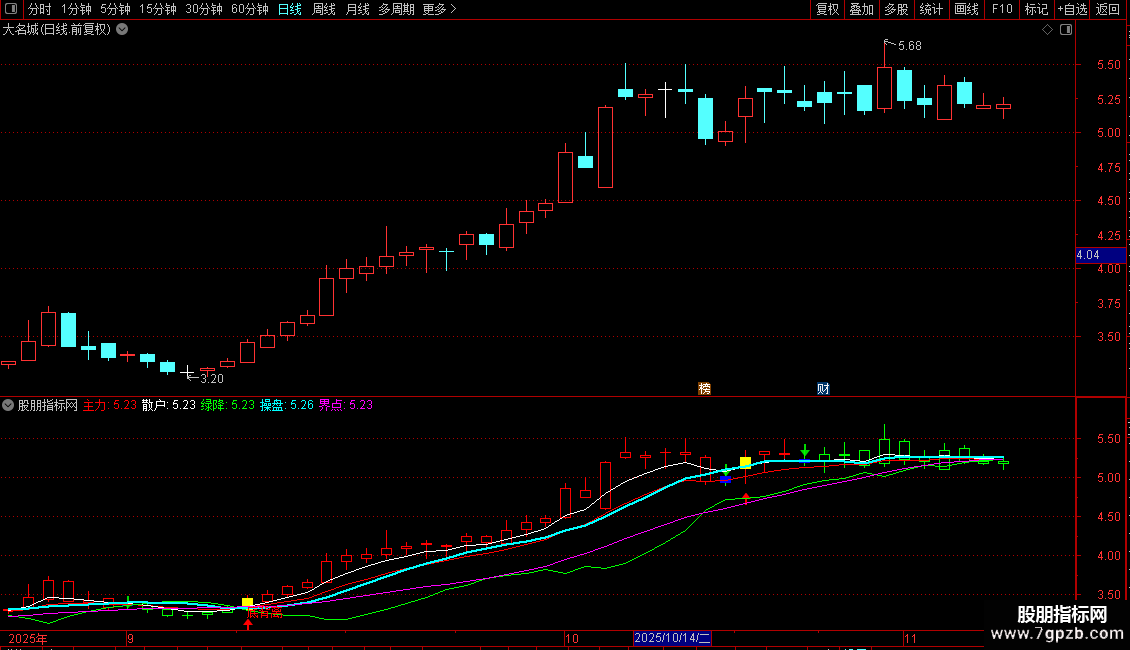Switch to 15分钟 period

[158, 9]
